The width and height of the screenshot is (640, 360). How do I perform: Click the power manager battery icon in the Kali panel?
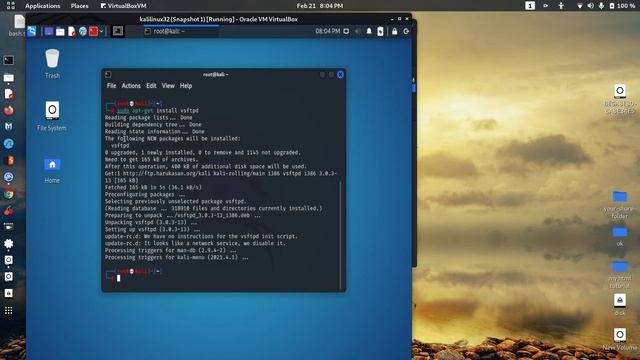380,31
